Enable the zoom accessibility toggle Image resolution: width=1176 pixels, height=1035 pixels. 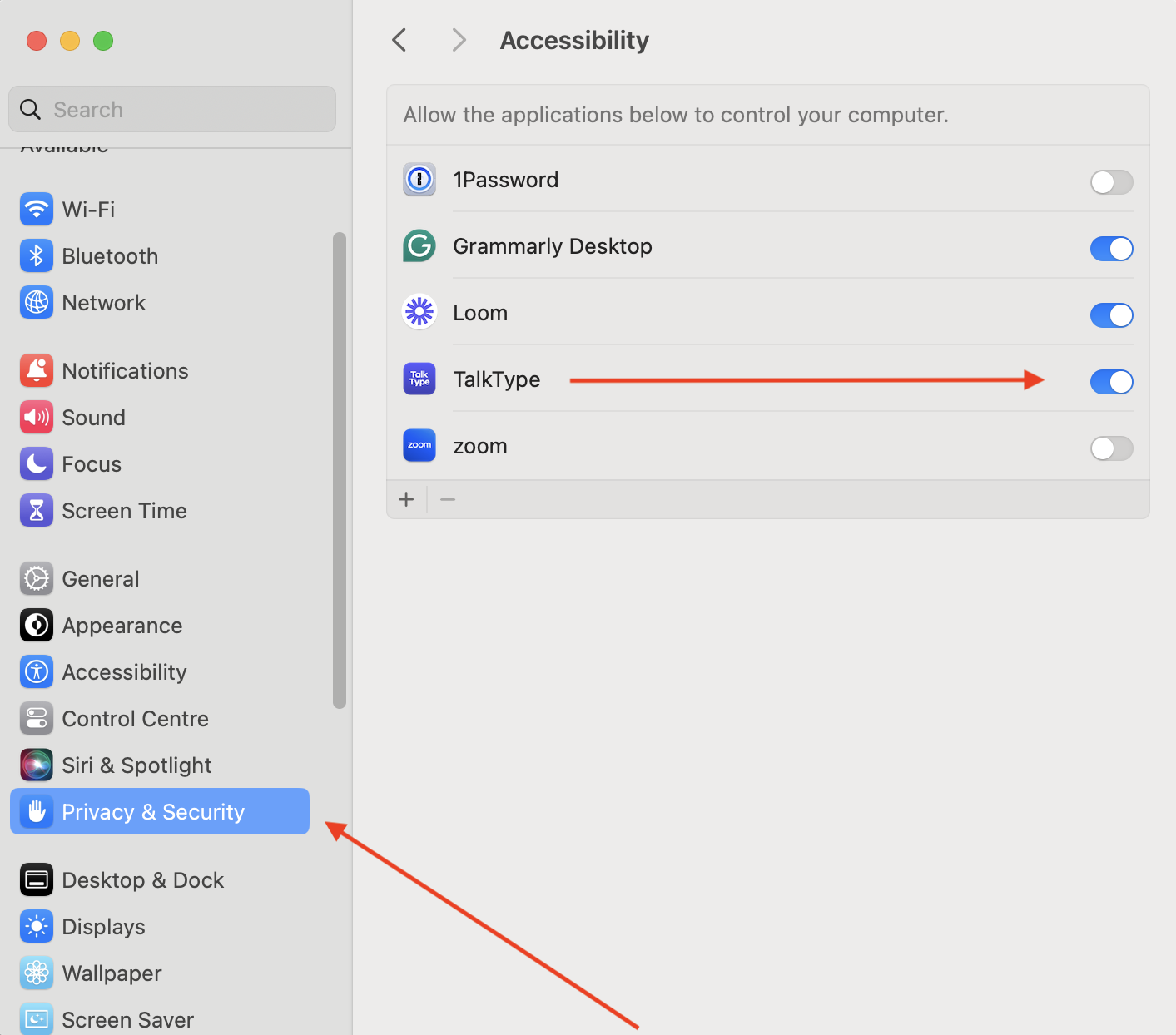1112,448
